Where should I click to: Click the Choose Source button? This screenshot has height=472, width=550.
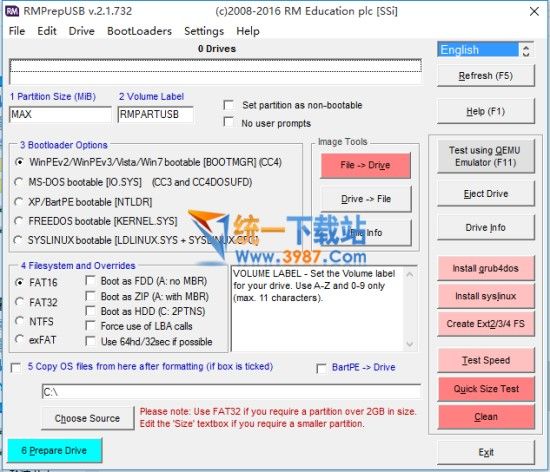pyautogui.click(x=87, y=418)
